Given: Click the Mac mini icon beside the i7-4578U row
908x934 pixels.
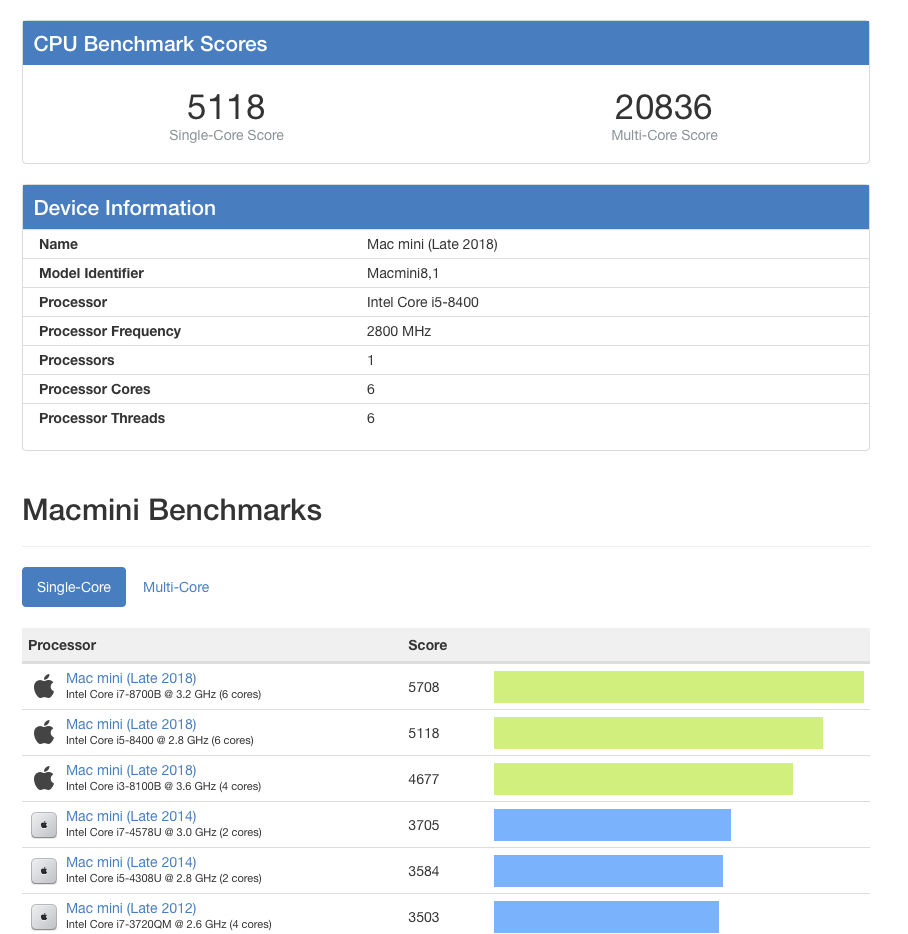Looking at the screenshot, I should pos(44,825).
